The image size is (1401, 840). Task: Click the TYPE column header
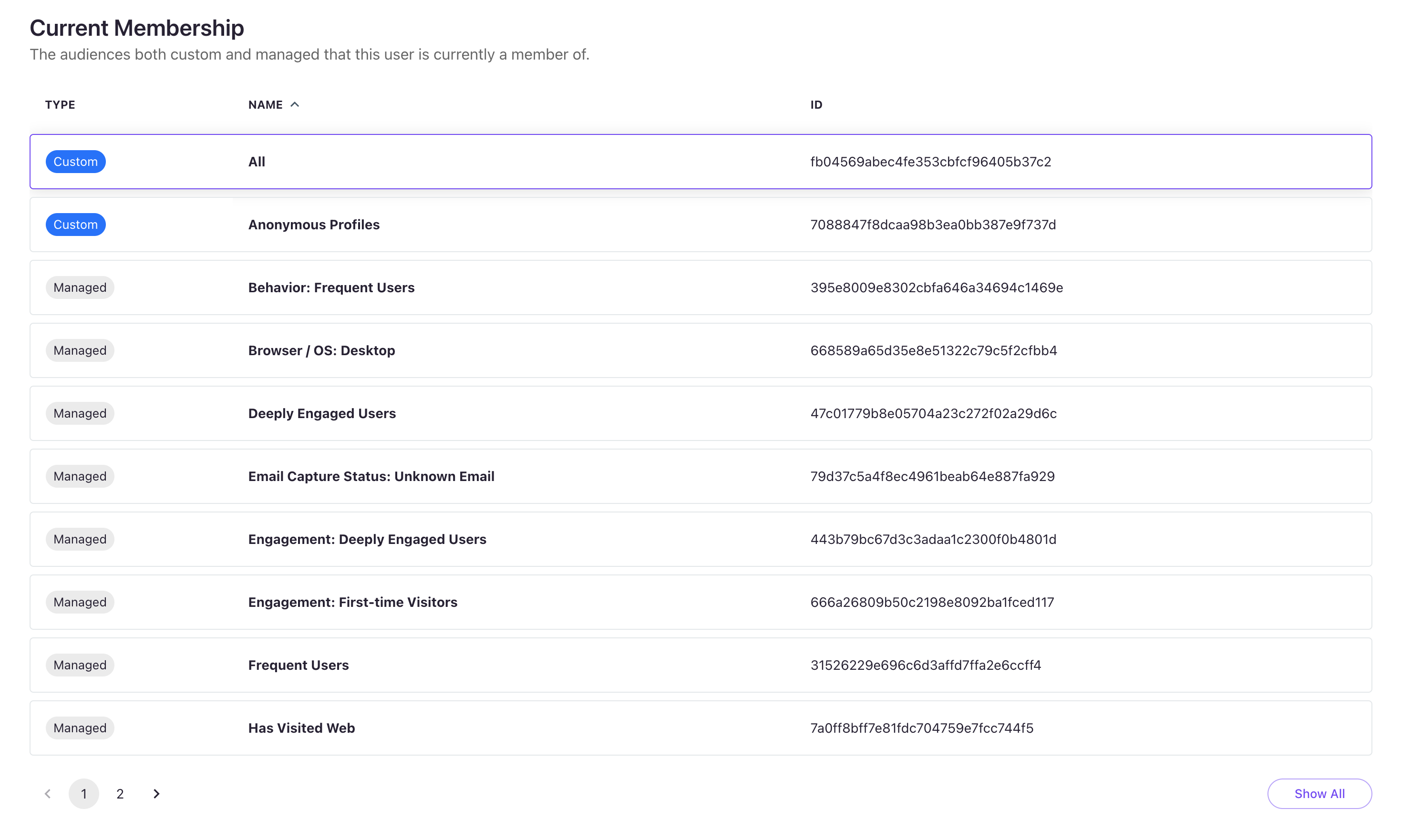click(60, 105)
